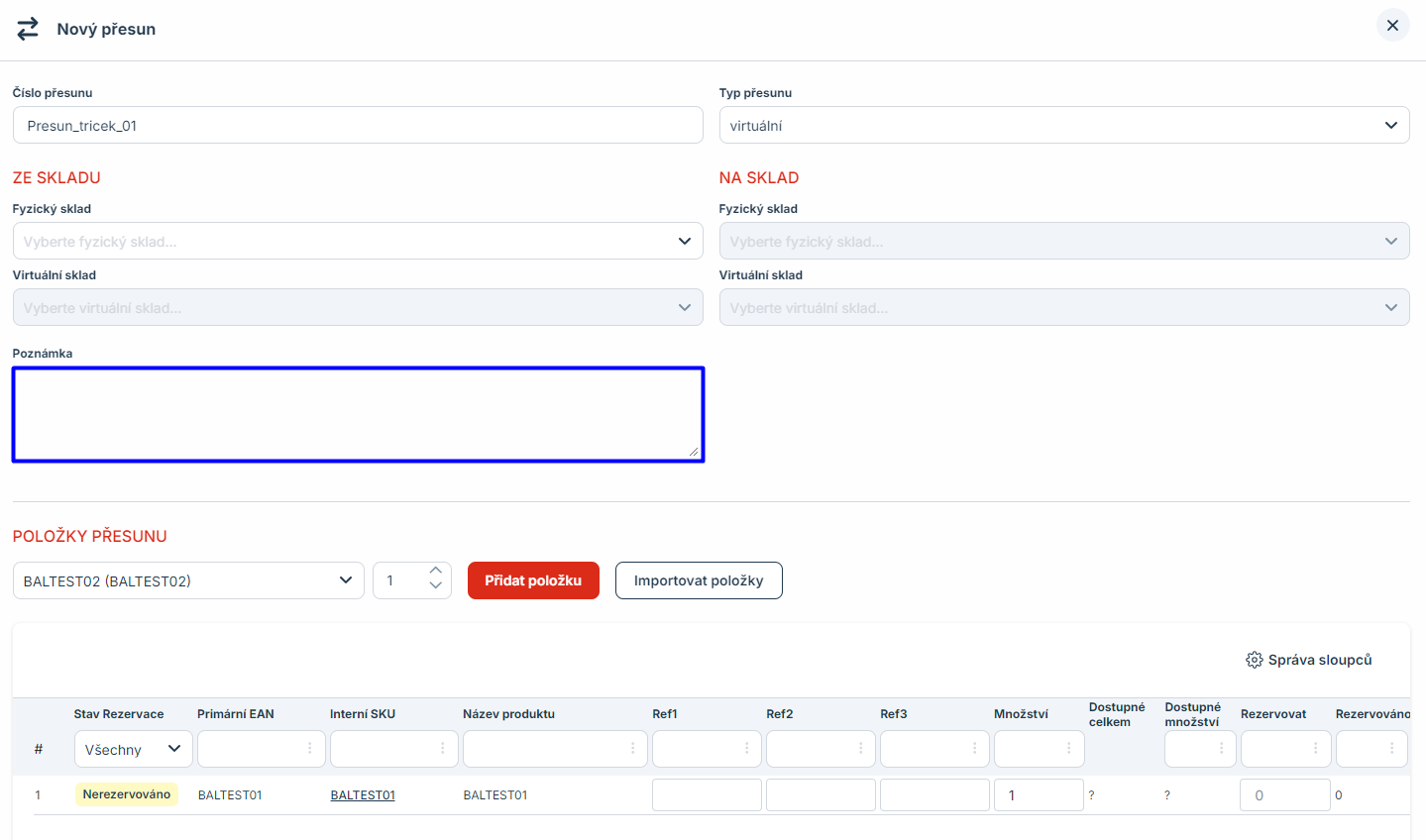Click Importovat položky button
The image size is (1426, 840).
(x=699, y=580)
